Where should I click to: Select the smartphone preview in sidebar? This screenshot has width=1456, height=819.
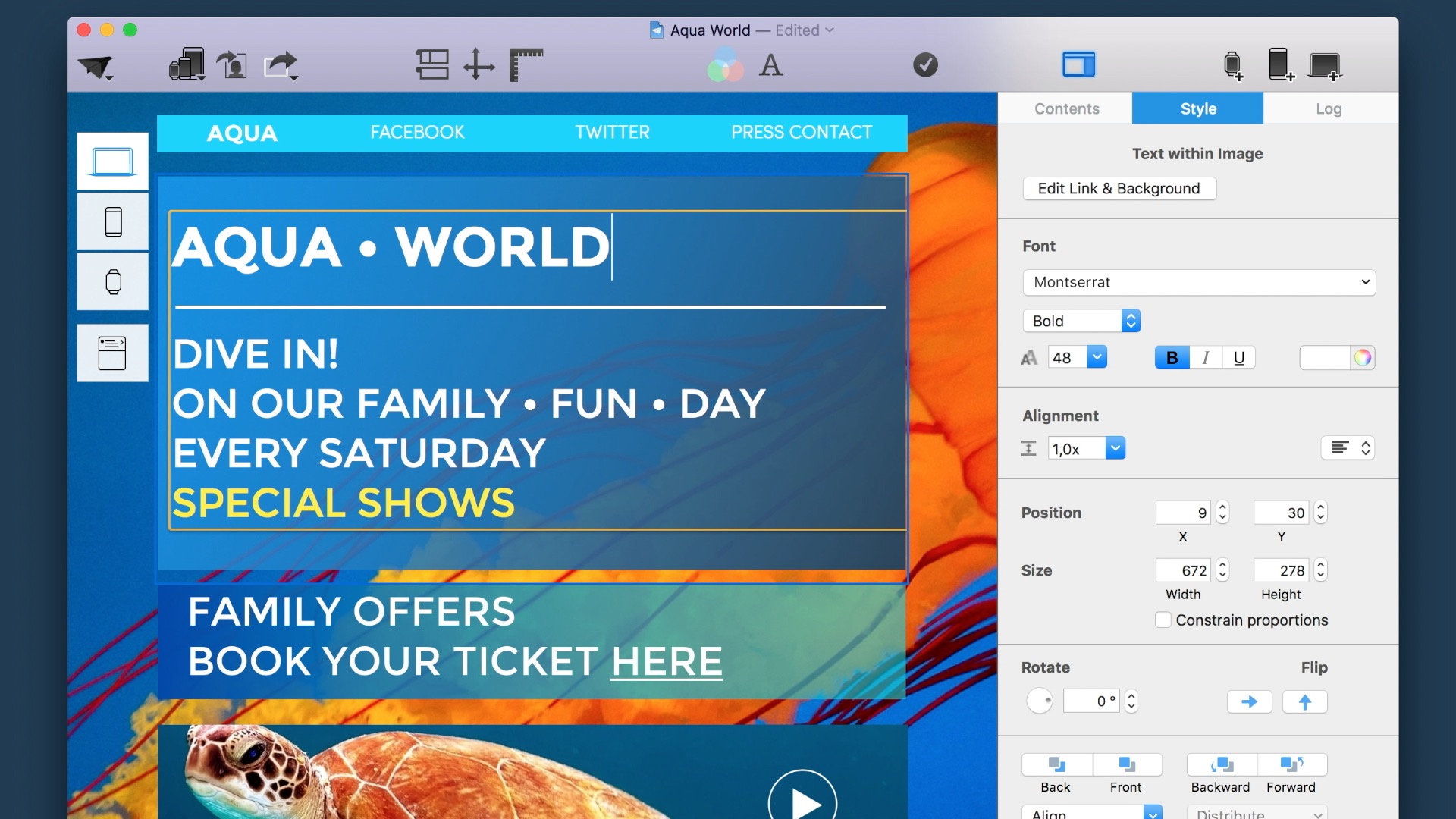pos(112,221)
